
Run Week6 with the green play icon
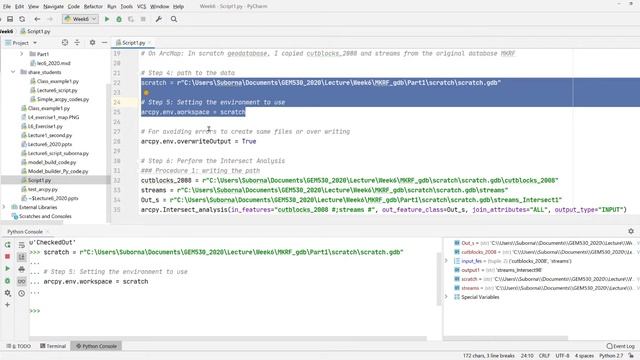click(107, 19)
